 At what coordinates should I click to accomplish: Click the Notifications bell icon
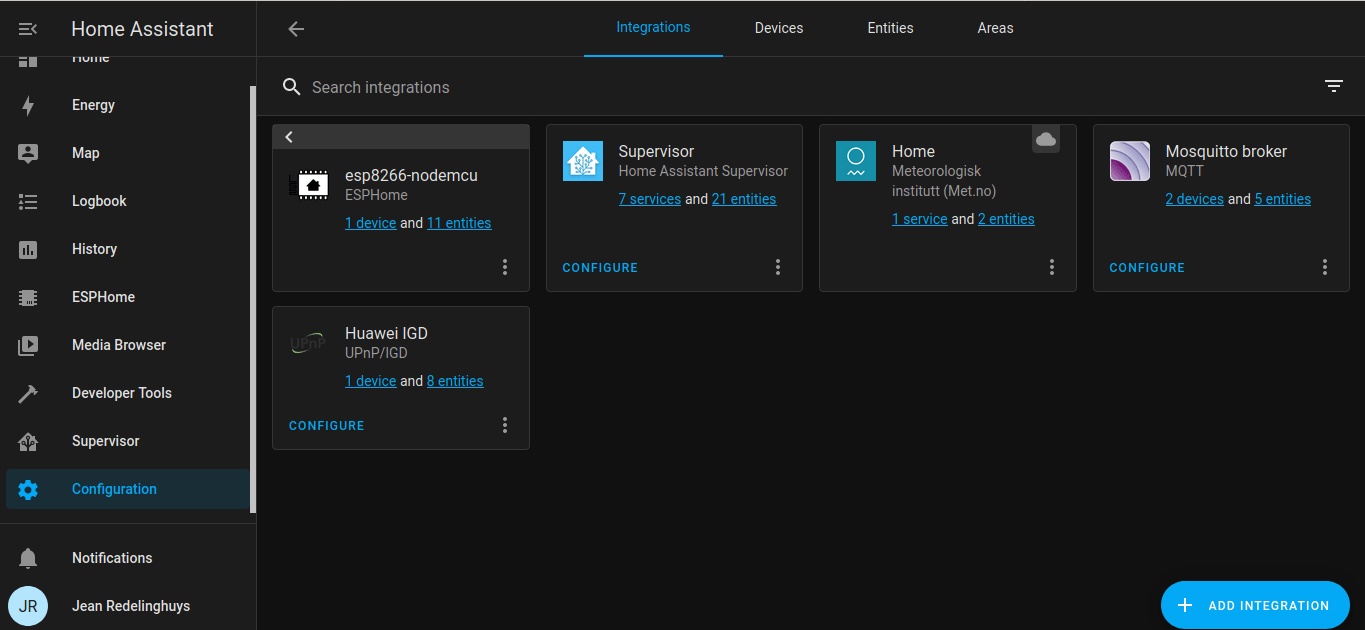point(28,558)
